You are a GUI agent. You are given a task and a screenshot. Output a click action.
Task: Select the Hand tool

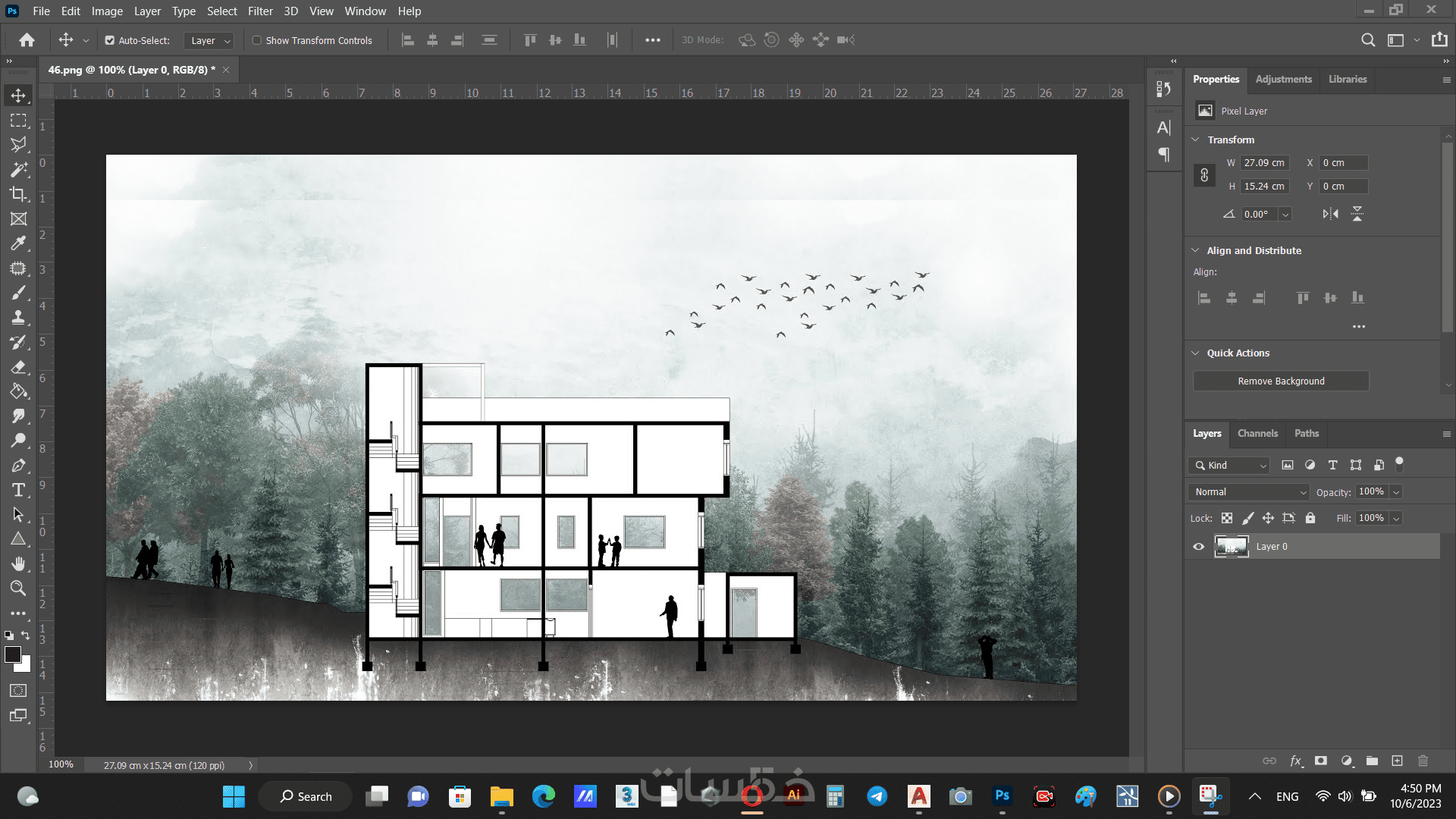click(x=18, y=563)
